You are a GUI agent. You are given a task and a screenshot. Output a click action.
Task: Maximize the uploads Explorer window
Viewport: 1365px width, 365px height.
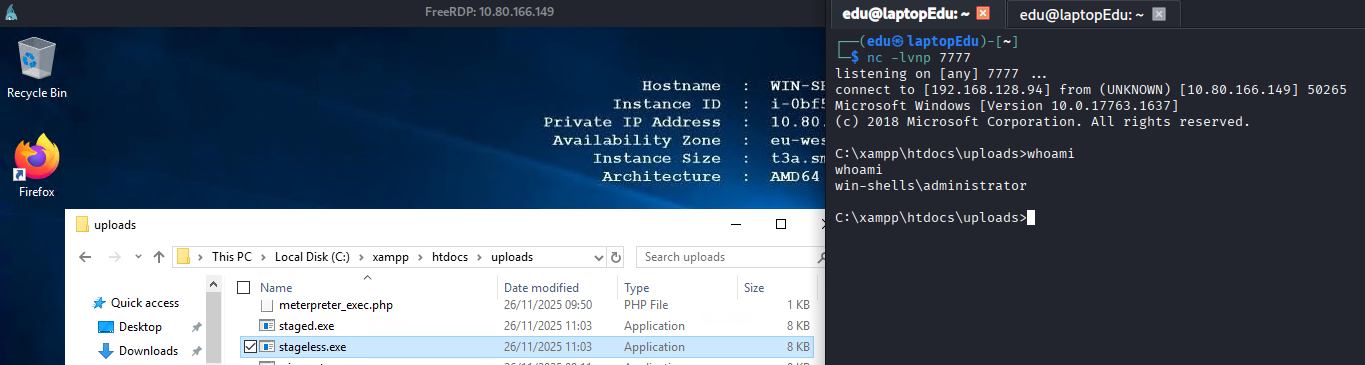point(782,224)
